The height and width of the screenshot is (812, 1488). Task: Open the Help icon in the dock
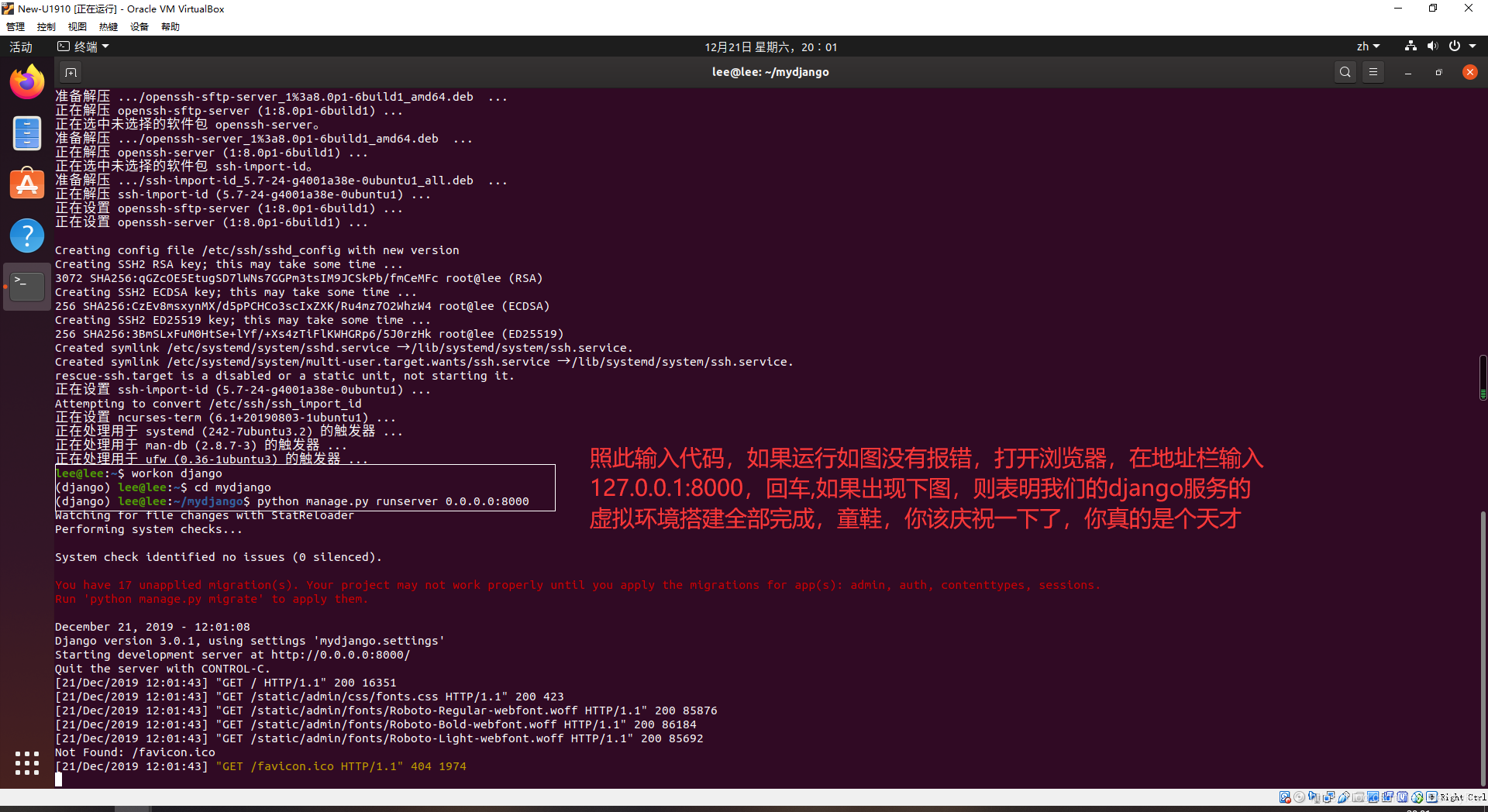click(27, 236)
